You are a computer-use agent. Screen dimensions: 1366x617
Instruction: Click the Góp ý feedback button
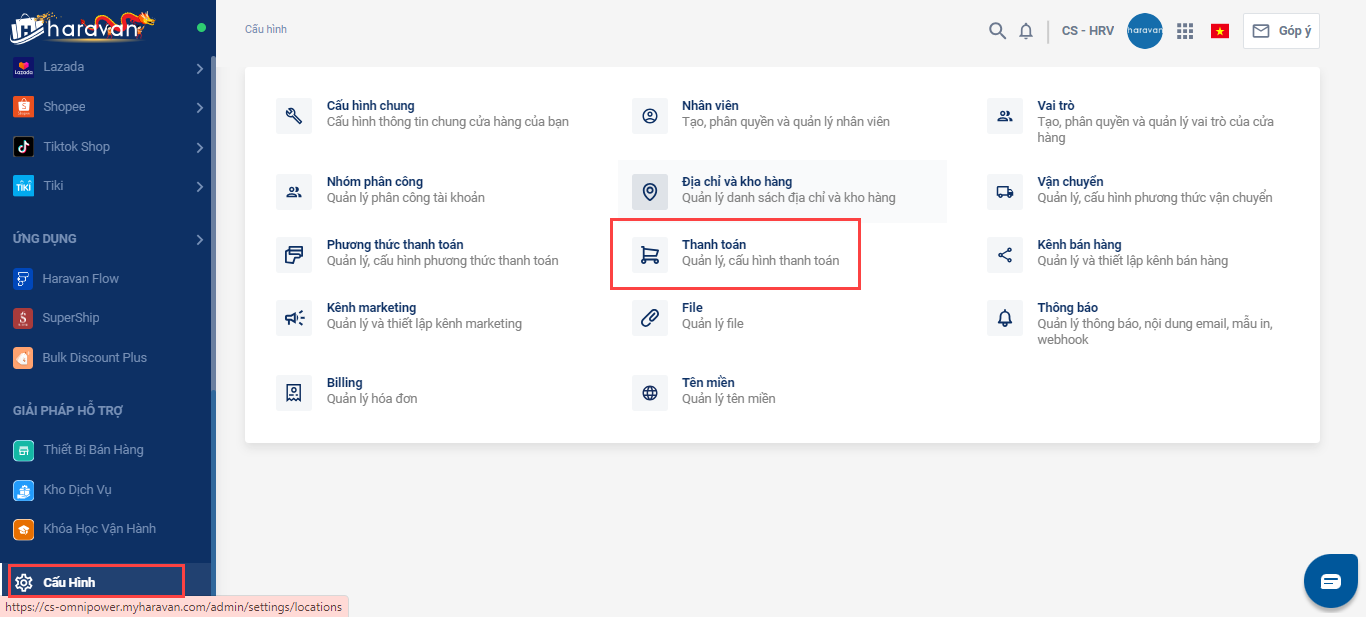tap(1281, 31)
